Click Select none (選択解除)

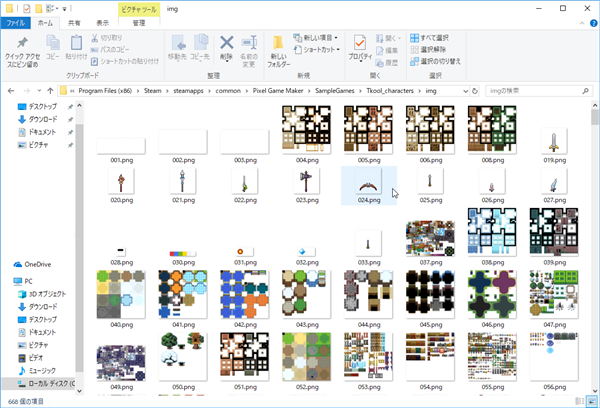click(x=428, y=49)
